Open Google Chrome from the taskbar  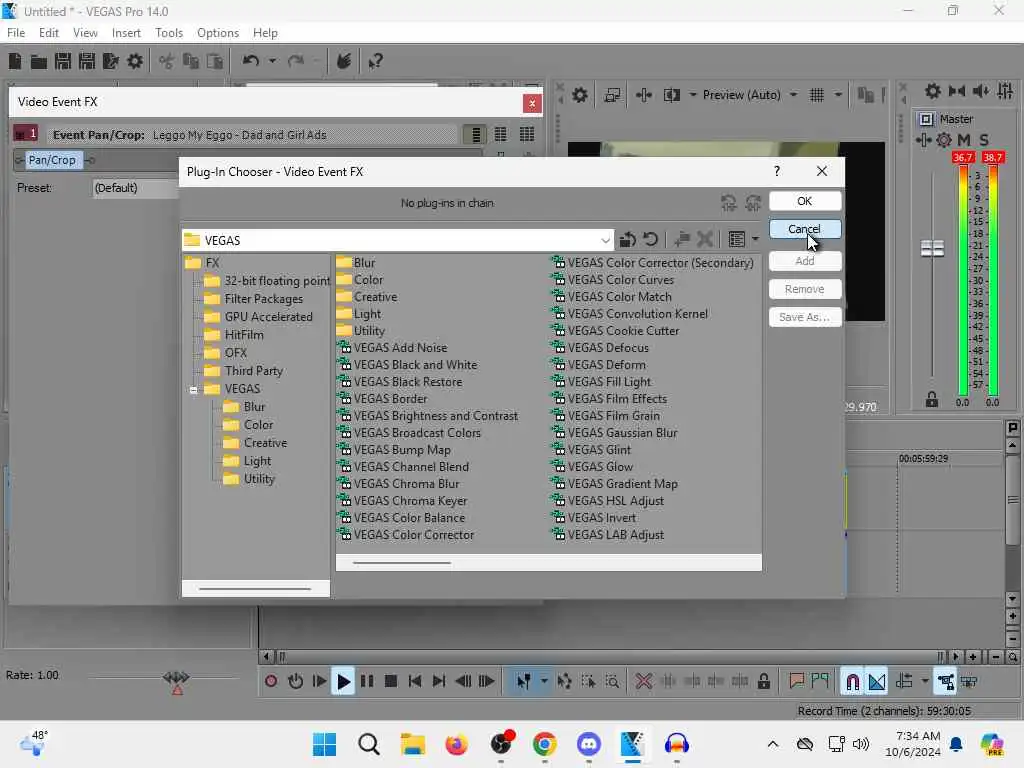(544, 744)
